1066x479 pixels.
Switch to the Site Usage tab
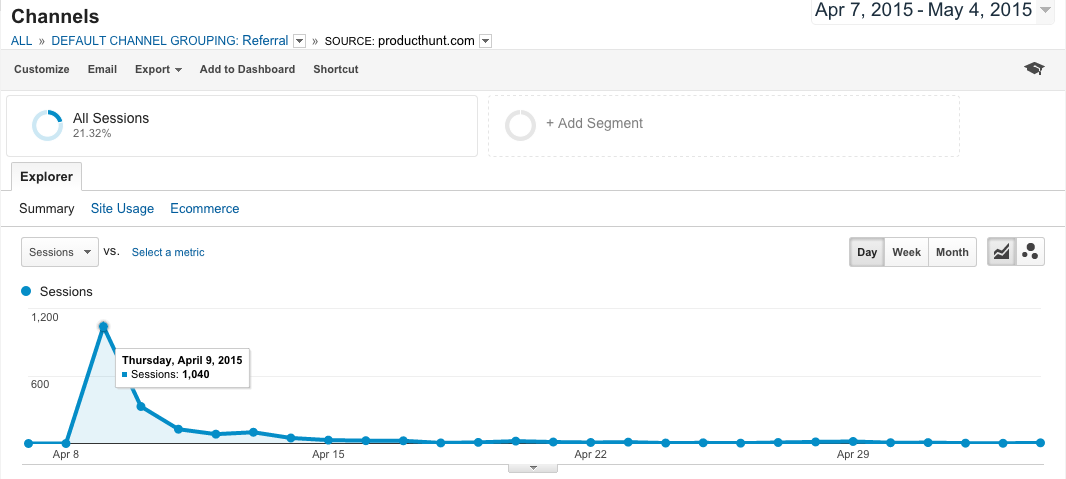point(122,209)
